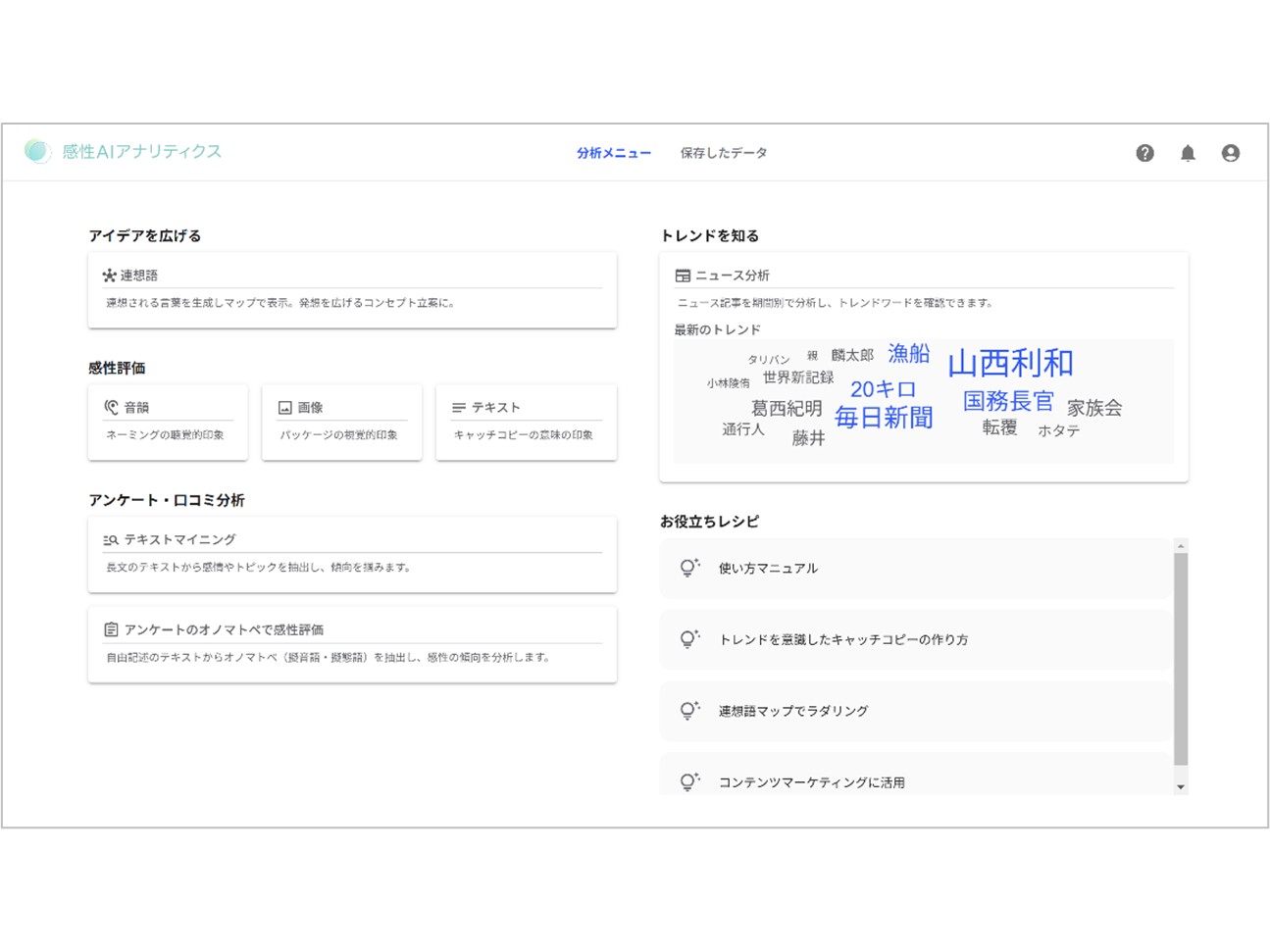Open the テキストマイニング analysis card
The height and width of the screenshot is (952, 1270).
click(x=352, y=554)
